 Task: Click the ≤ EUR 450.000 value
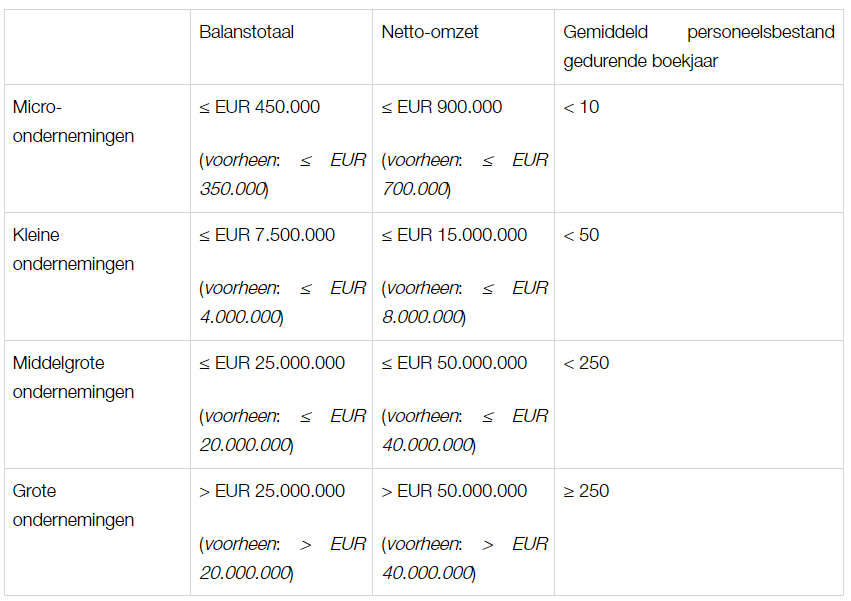(x=260, y=107)
